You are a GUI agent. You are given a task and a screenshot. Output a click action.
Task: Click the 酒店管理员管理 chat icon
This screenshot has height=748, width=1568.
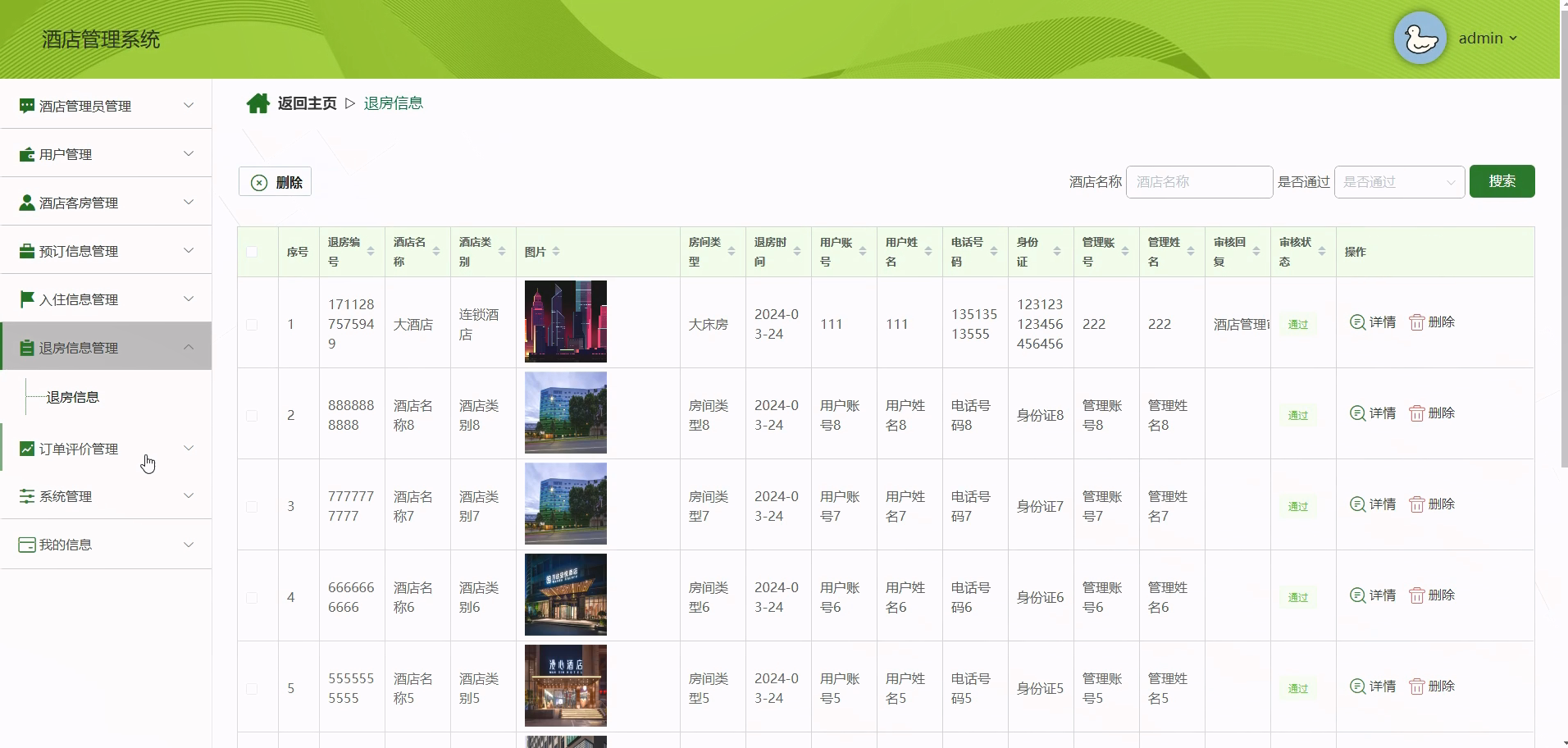27,106
